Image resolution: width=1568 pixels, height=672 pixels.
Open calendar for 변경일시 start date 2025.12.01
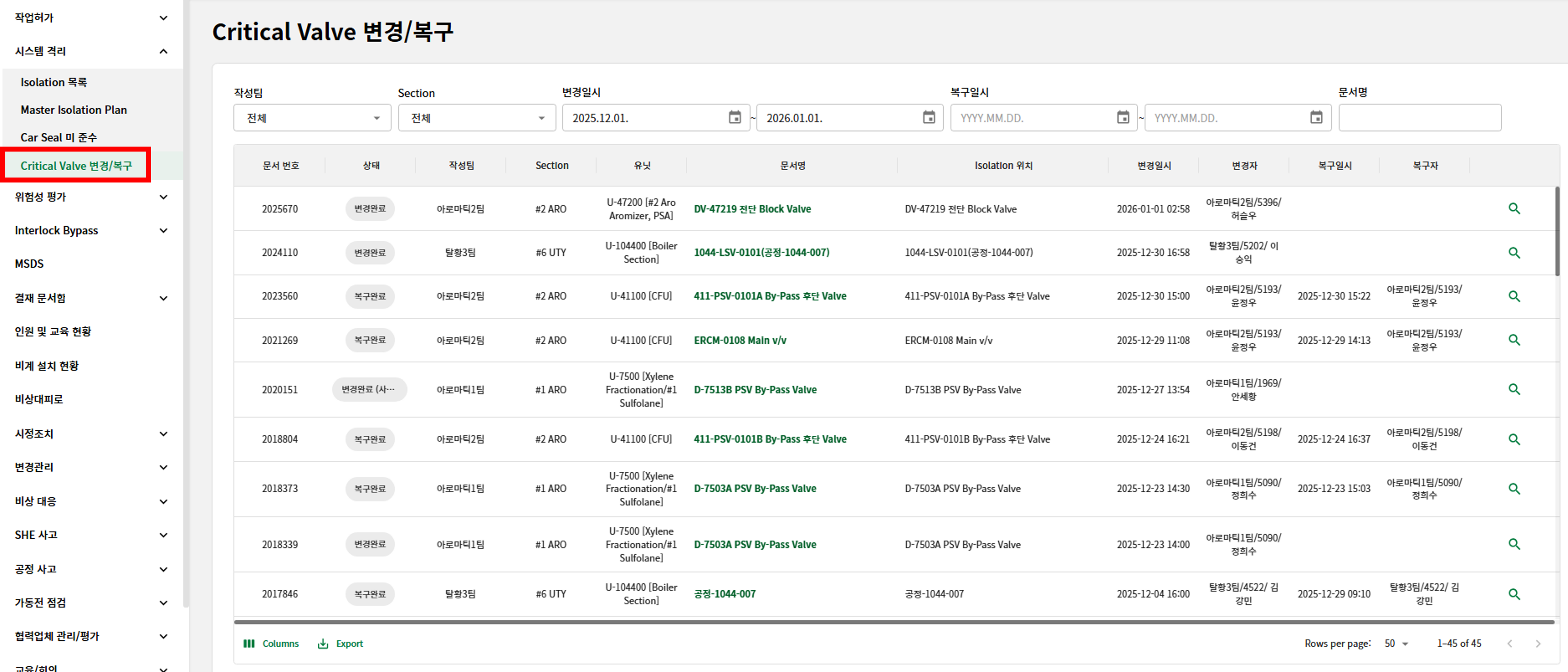(x=735, y=117)
